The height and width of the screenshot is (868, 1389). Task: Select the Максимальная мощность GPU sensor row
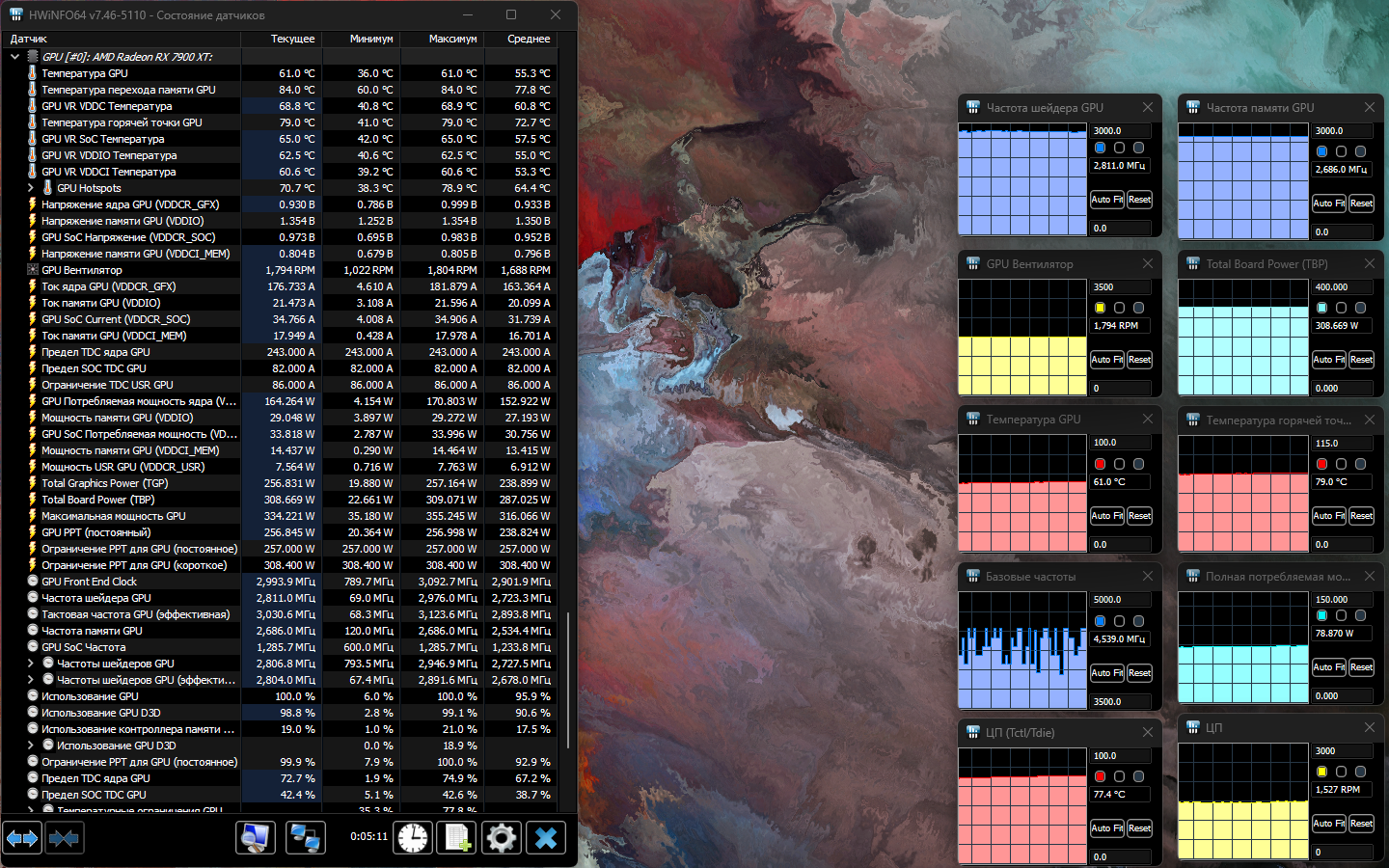(x=280, y=516)
